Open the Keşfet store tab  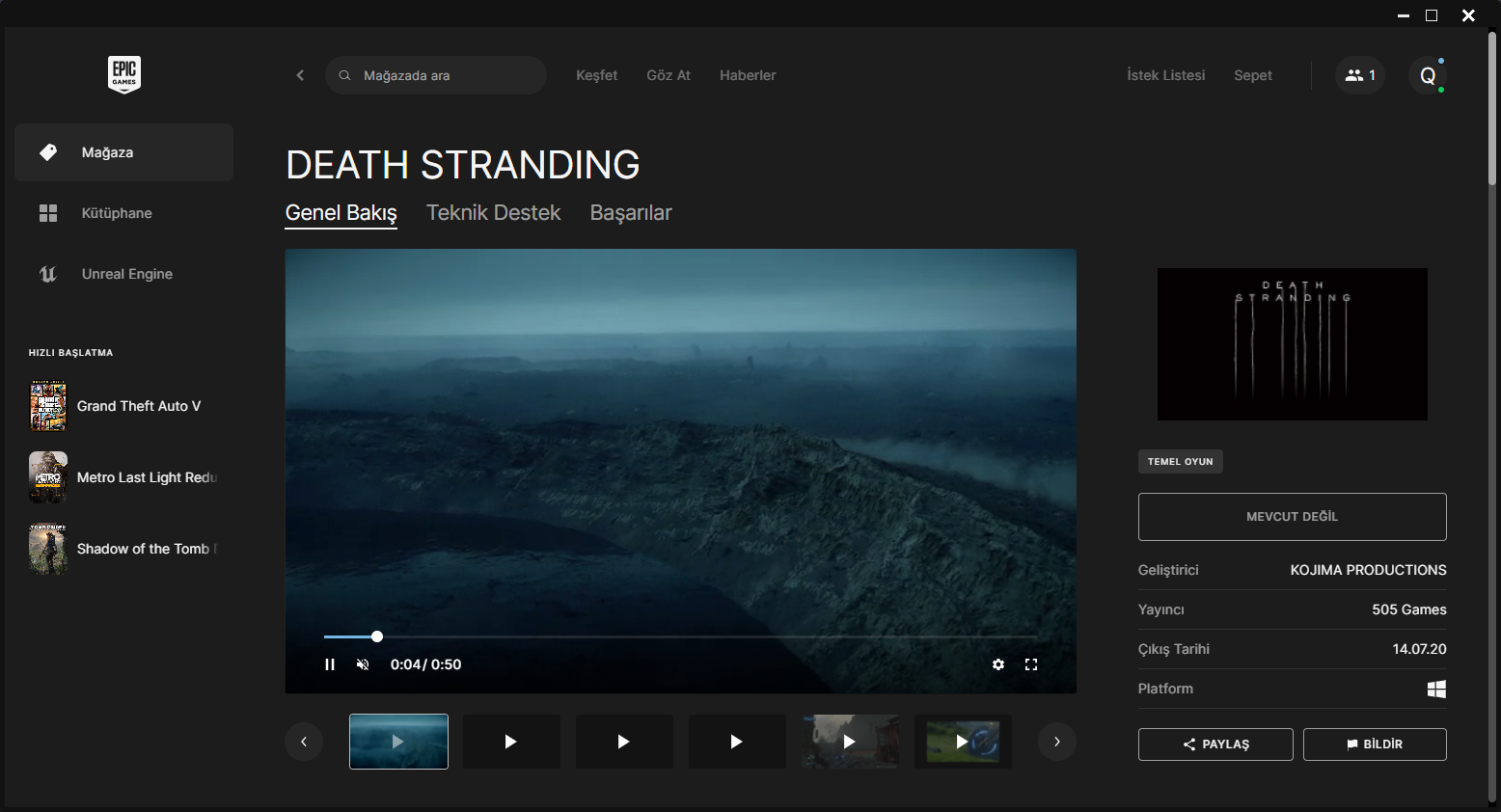[596, 75]
